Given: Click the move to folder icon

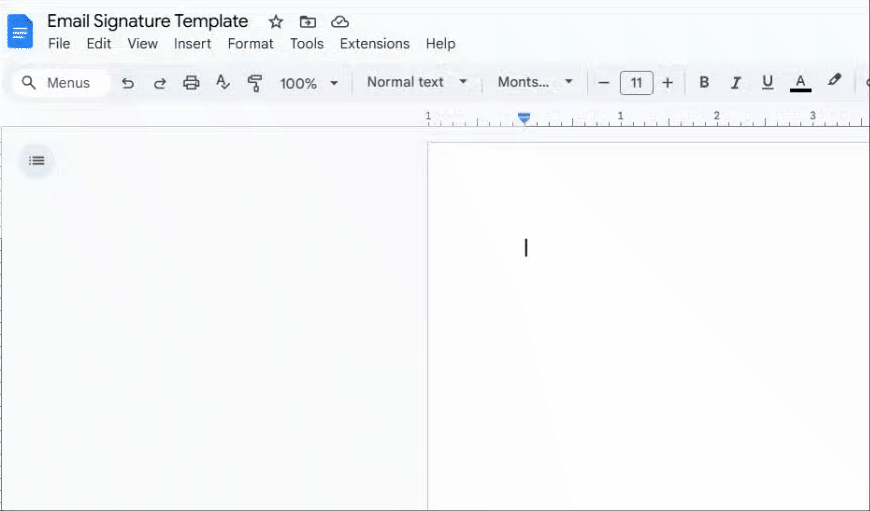Looking at the screenshot, I should pyautogui.click(x=307, y=22).
